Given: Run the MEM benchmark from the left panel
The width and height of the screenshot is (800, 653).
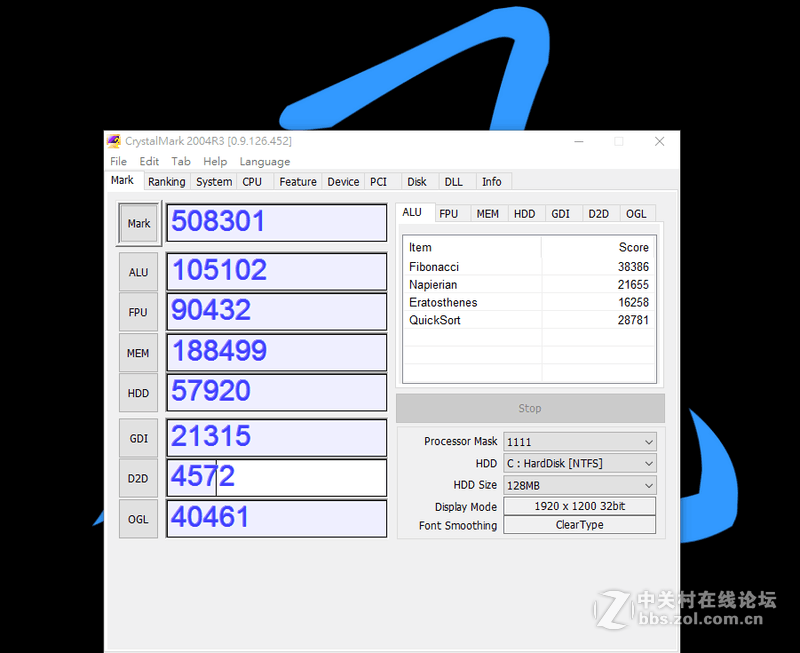Looking at the screenshot, I should (138, 352).
